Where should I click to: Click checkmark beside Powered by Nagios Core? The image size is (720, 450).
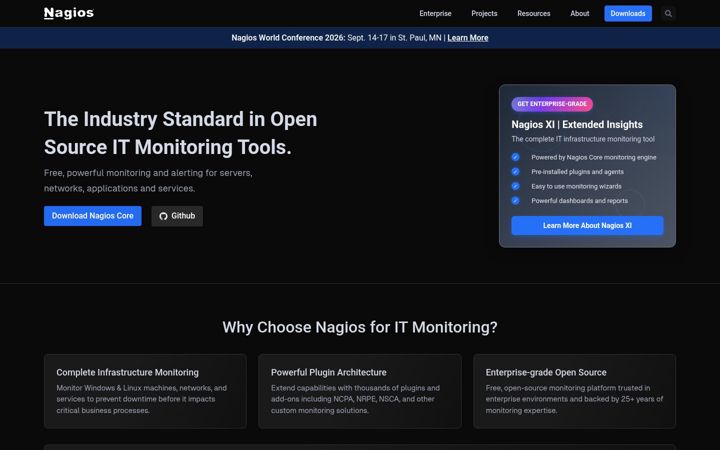515,157
